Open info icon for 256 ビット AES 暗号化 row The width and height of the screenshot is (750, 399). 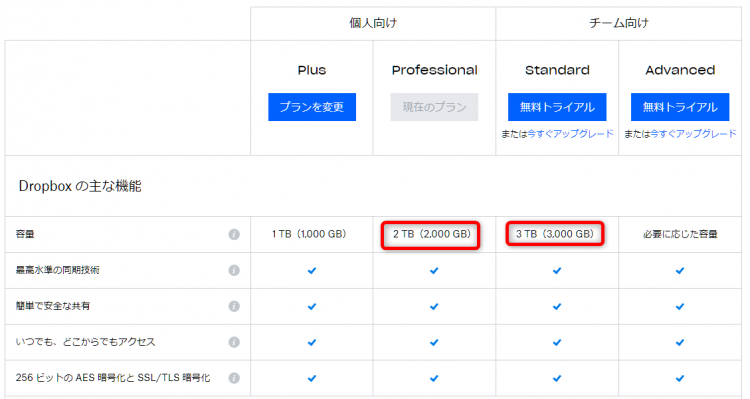click(234, 378)
